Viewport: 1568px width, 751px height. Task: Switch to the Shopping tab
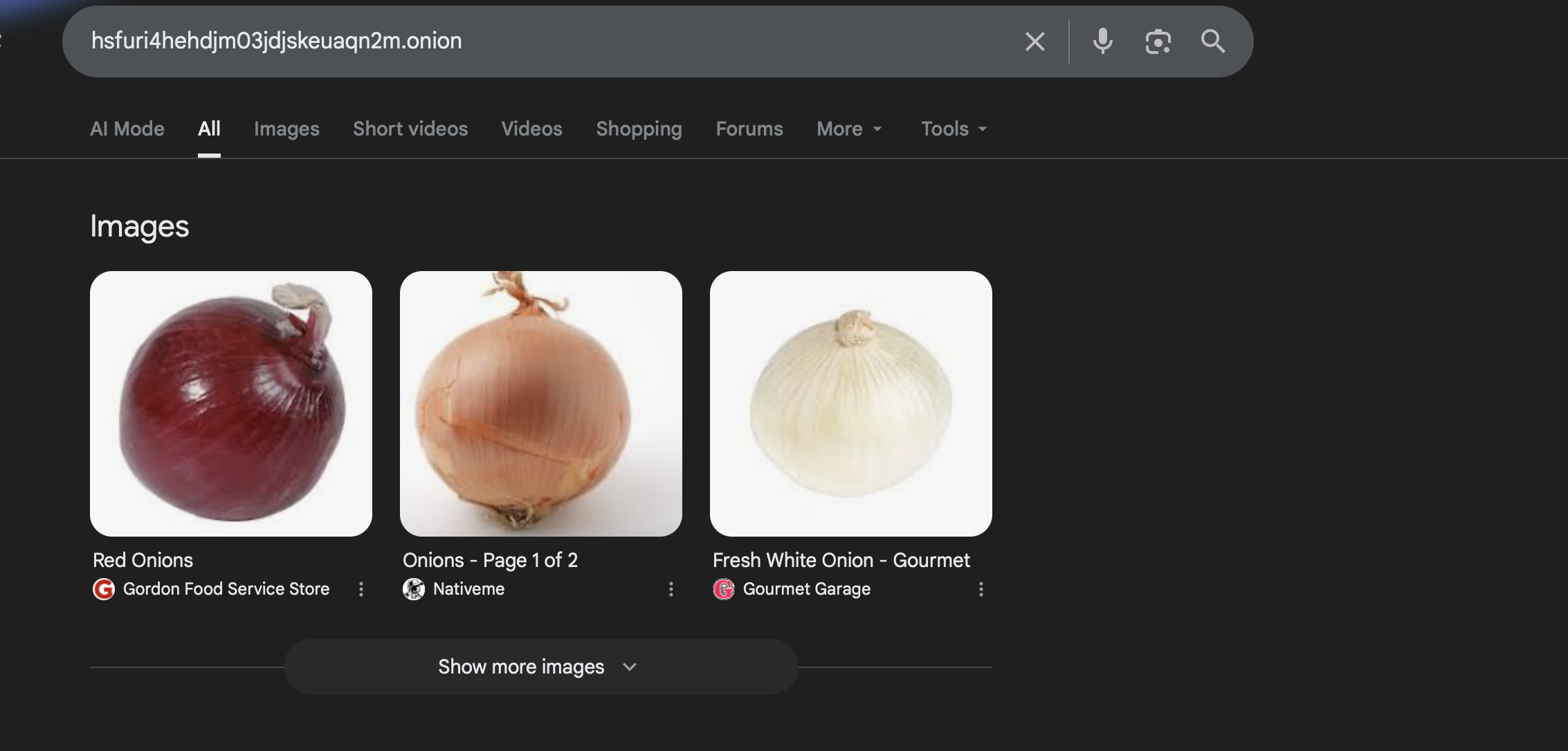[639, 129]
